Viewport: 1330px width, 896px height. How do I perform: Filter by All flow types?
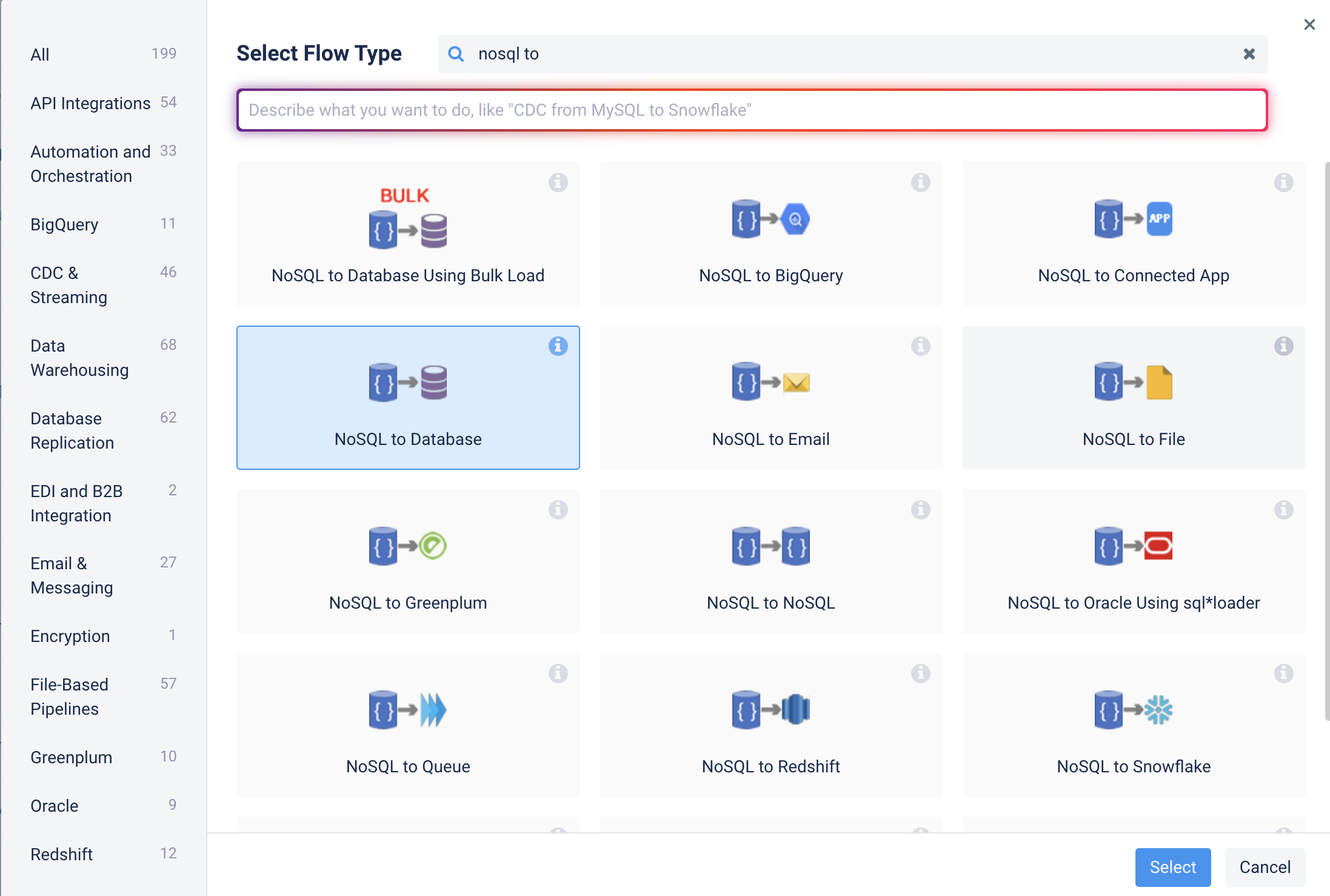[x=103, y=55]
